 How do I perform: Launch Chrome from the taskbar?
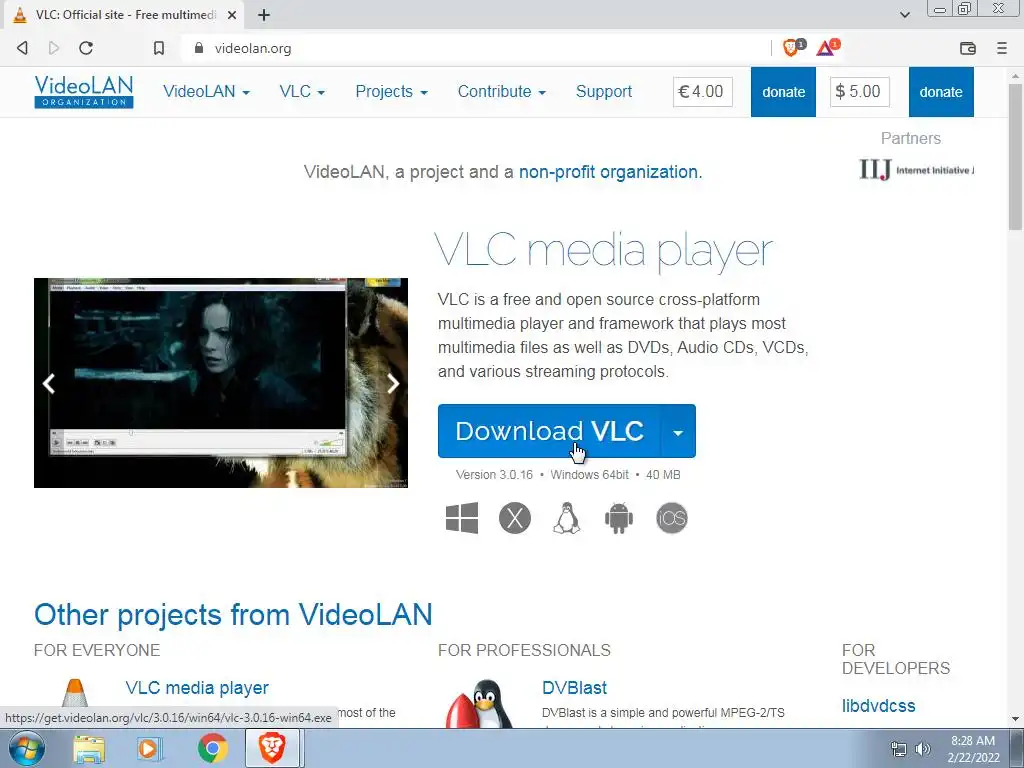pos(212,748)
